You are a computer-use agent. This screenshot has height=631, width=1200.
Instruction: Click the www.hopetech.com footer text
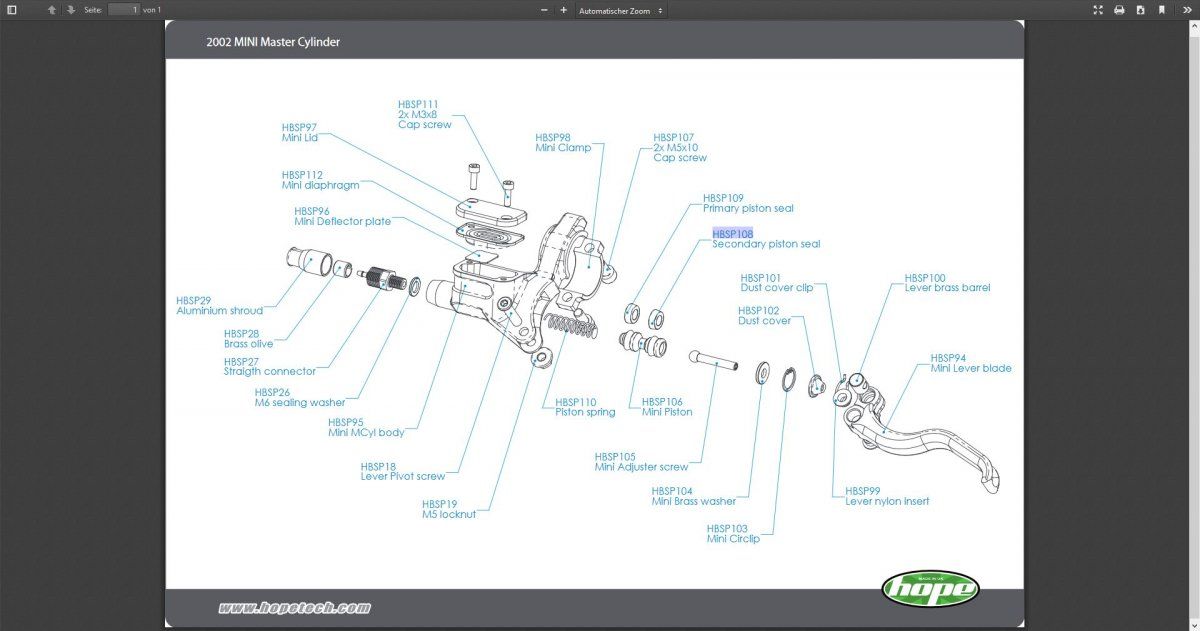click(x=295, y=607)
